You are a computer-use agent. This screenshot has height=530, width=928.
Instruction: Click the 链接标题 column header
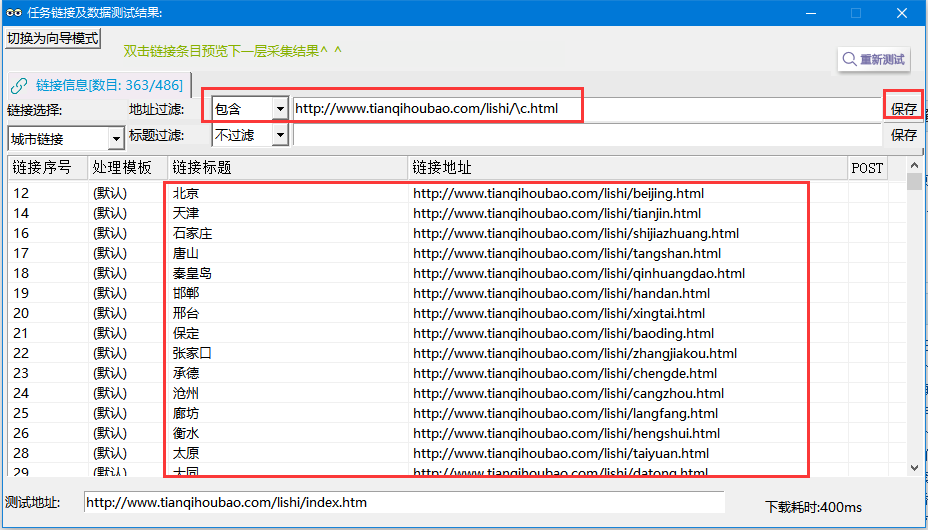tap(202, 168)
